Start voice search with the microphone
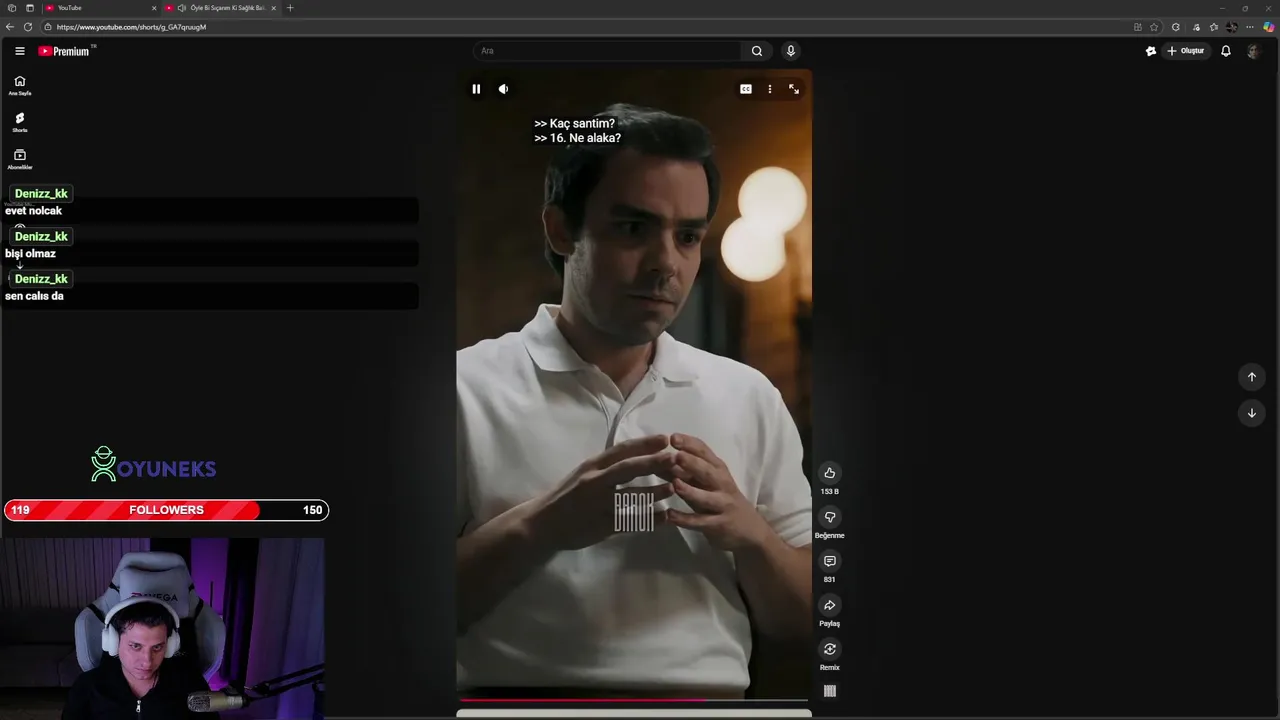Image resolution: width=1280 pixels, height=720 pixels. pyautogui.click(x=790, y=51)
